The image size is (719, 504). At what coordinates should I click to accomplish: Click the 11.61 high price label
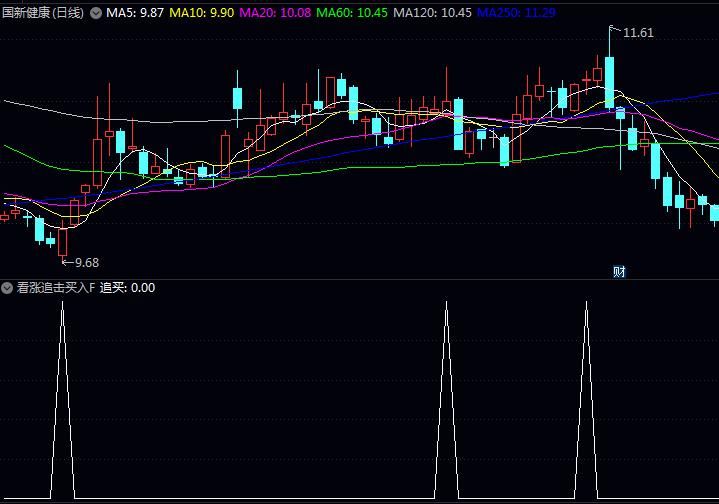coord(638,33)
